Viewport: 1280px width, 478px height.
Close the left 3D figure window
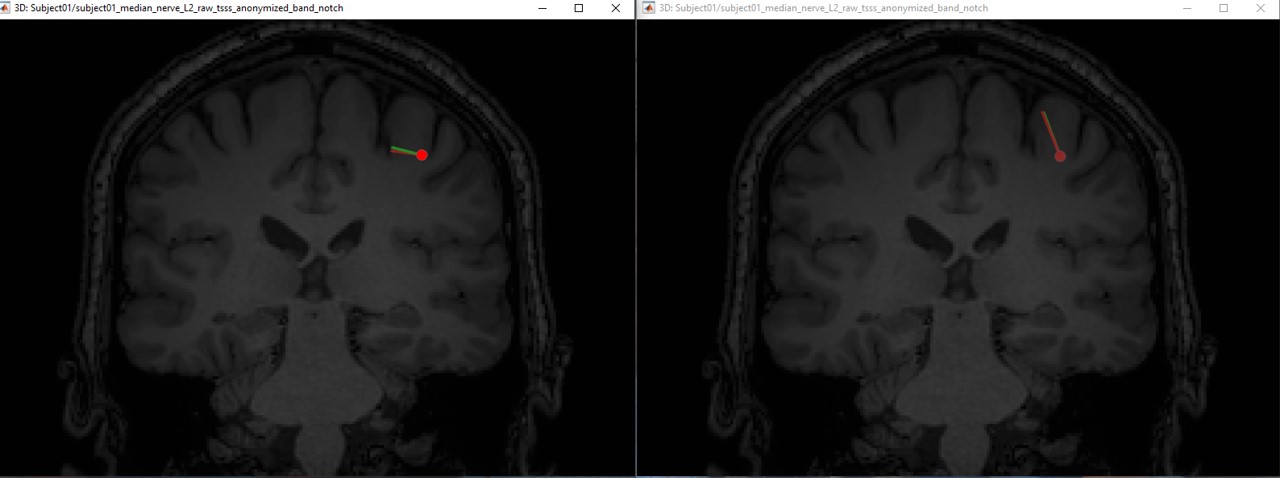pyautogui.click(x=615, y=8)
